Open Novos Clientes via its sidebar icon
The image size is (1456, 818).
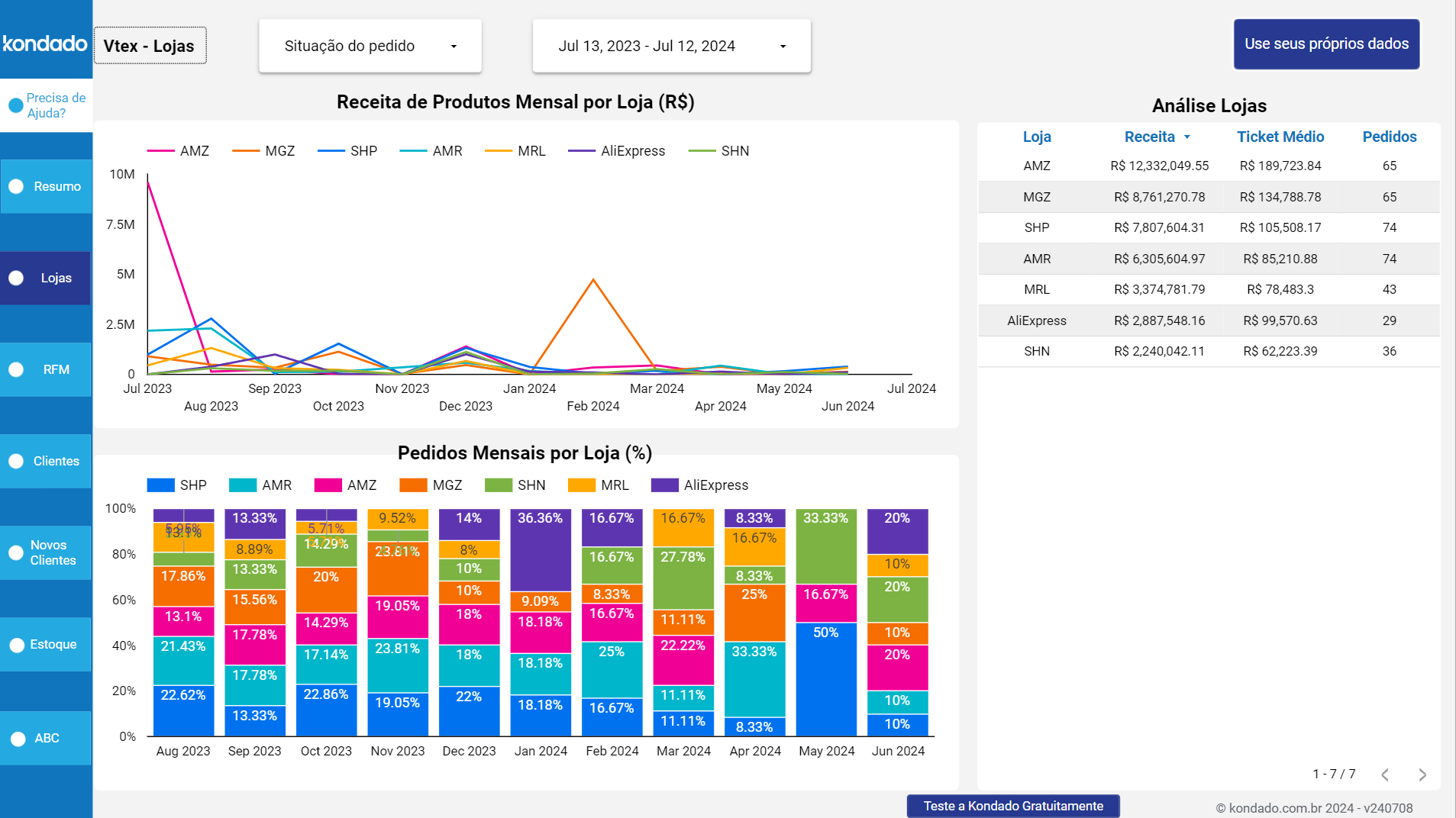15,552
